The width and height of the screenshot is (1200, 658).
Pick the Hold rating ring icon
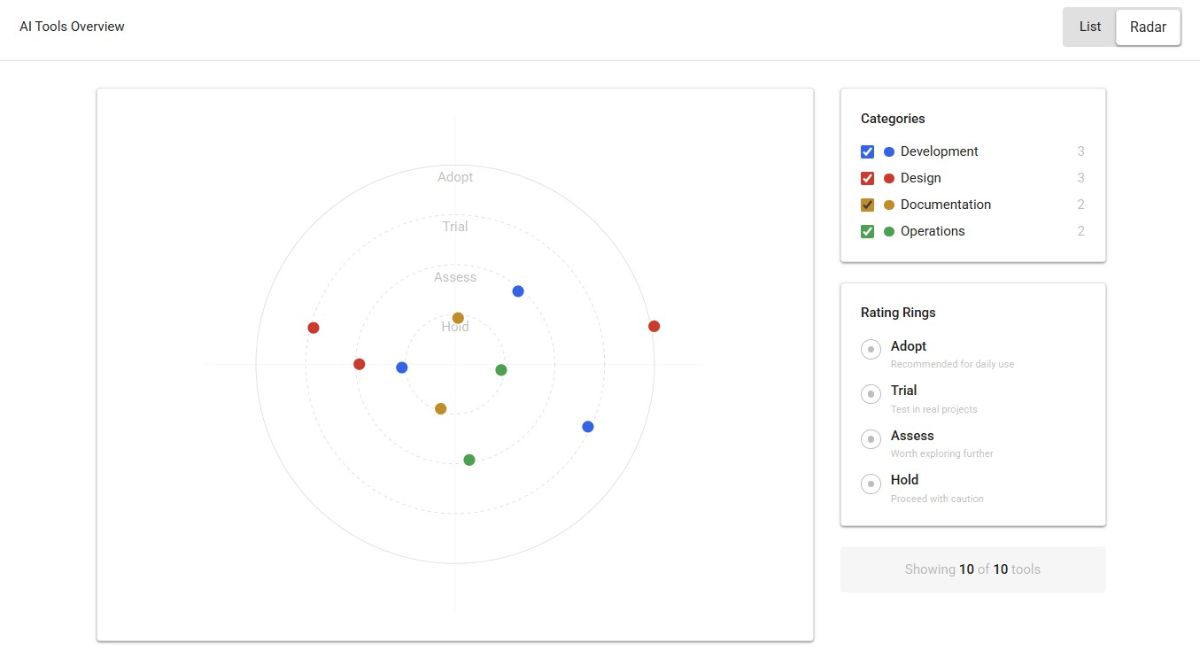tap(871, 484)
